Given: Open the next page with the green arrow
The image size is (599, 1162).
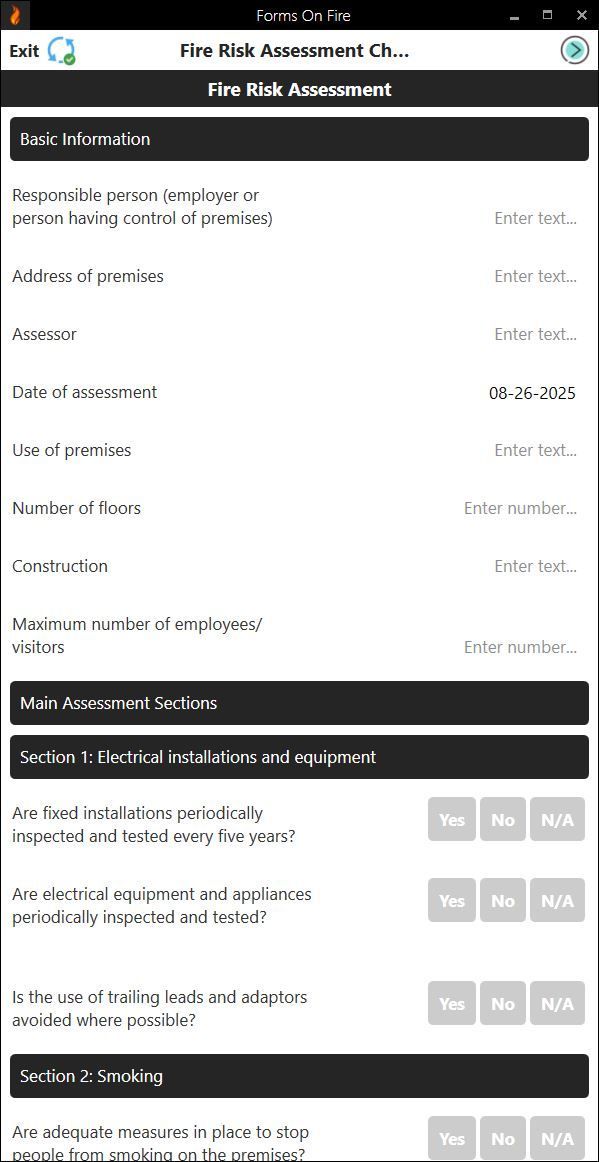Looking at the screenshot, I should pos(573,49).
